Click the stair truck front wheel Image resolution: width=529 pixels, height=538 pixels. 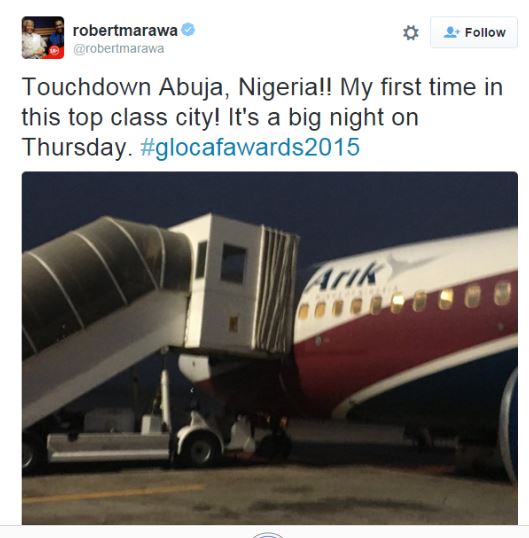201,450
